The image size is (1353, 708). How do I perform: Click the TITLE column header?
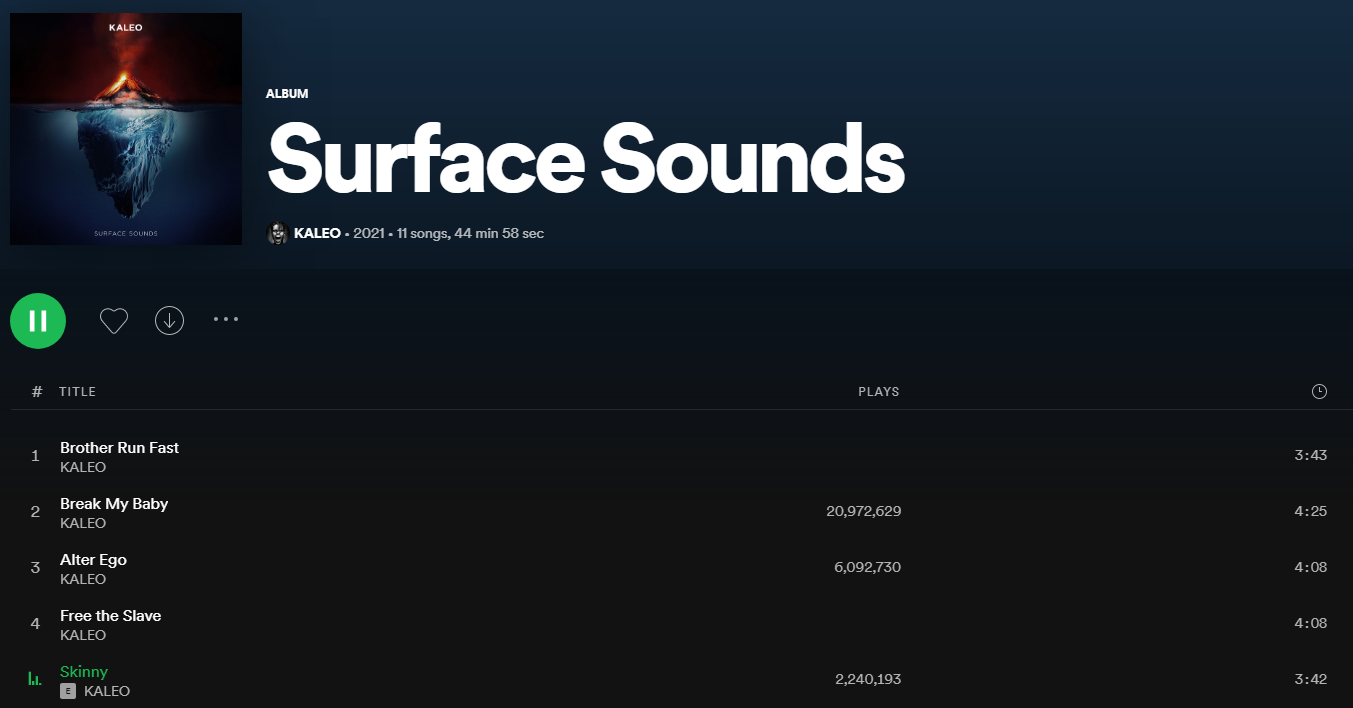point(77,391)
